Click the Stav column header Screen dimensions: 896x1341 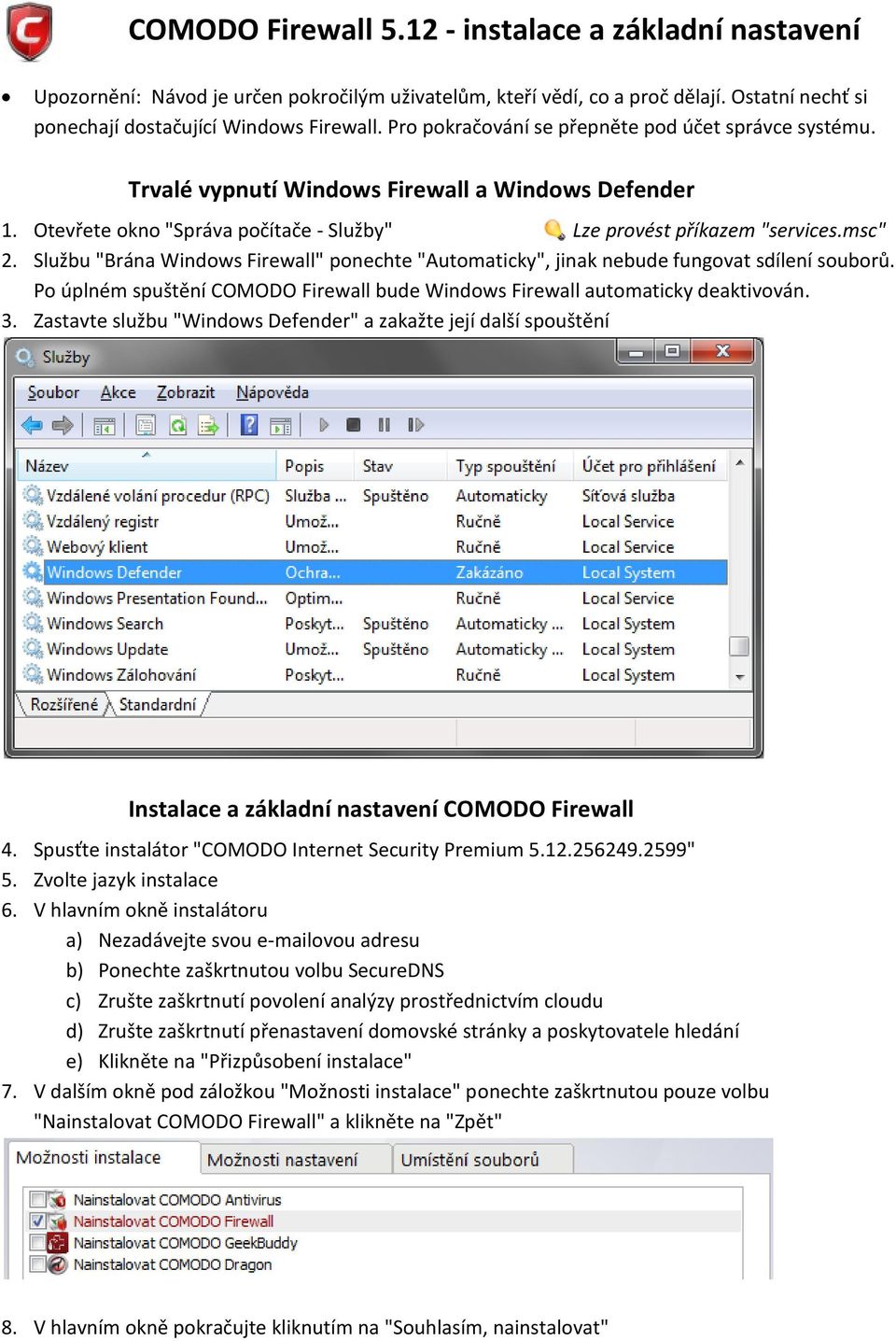399,465
